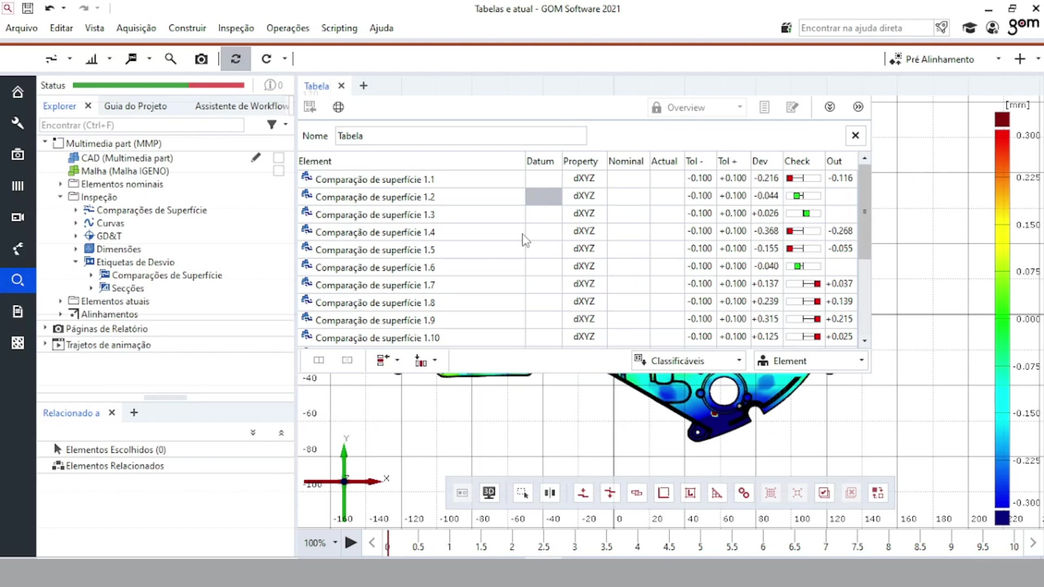Select the inspection magnifier workspace in sidebar

pos(18,280)
